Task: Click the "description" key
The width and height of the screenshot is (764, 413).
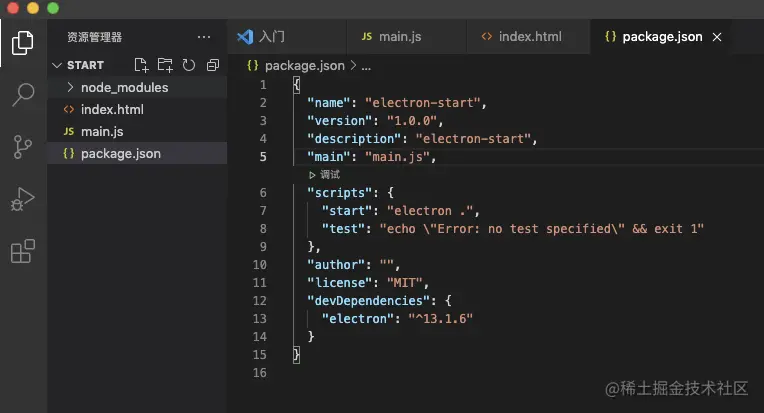Action: (x=354, y=139)
